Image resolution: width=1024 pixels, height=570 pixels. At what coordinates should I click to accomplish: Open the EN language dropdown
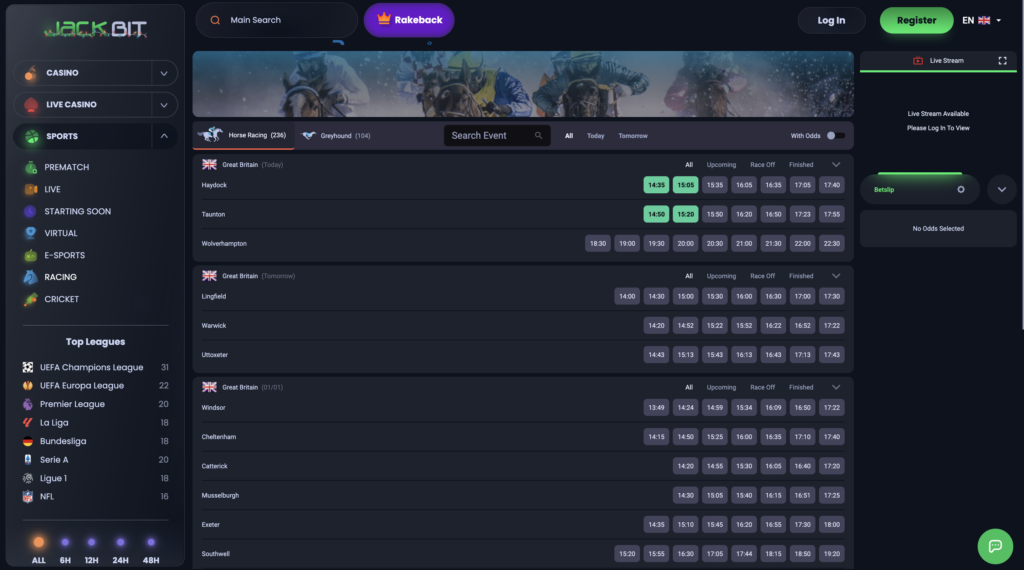(981, 20)
